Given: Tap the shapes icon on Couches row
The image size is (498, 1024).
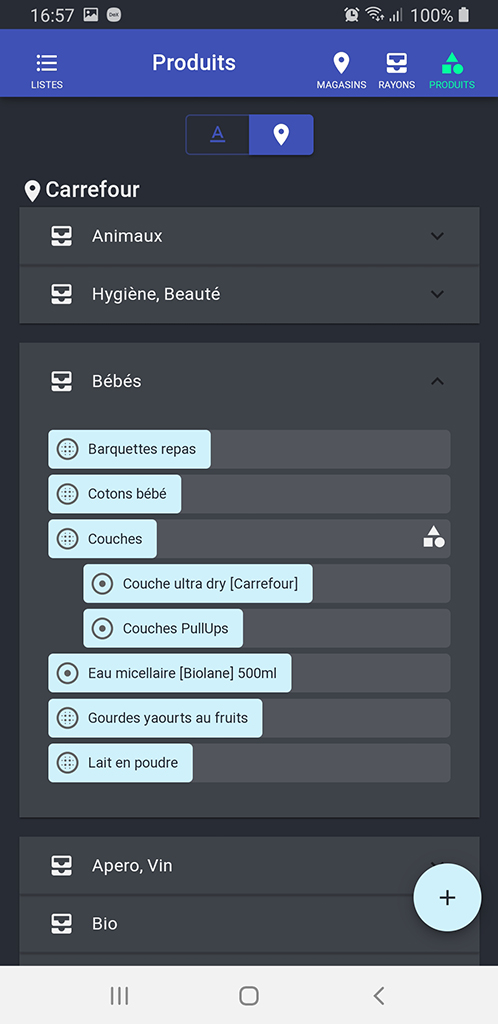Looking at the screenshot, I should [434, 537].
